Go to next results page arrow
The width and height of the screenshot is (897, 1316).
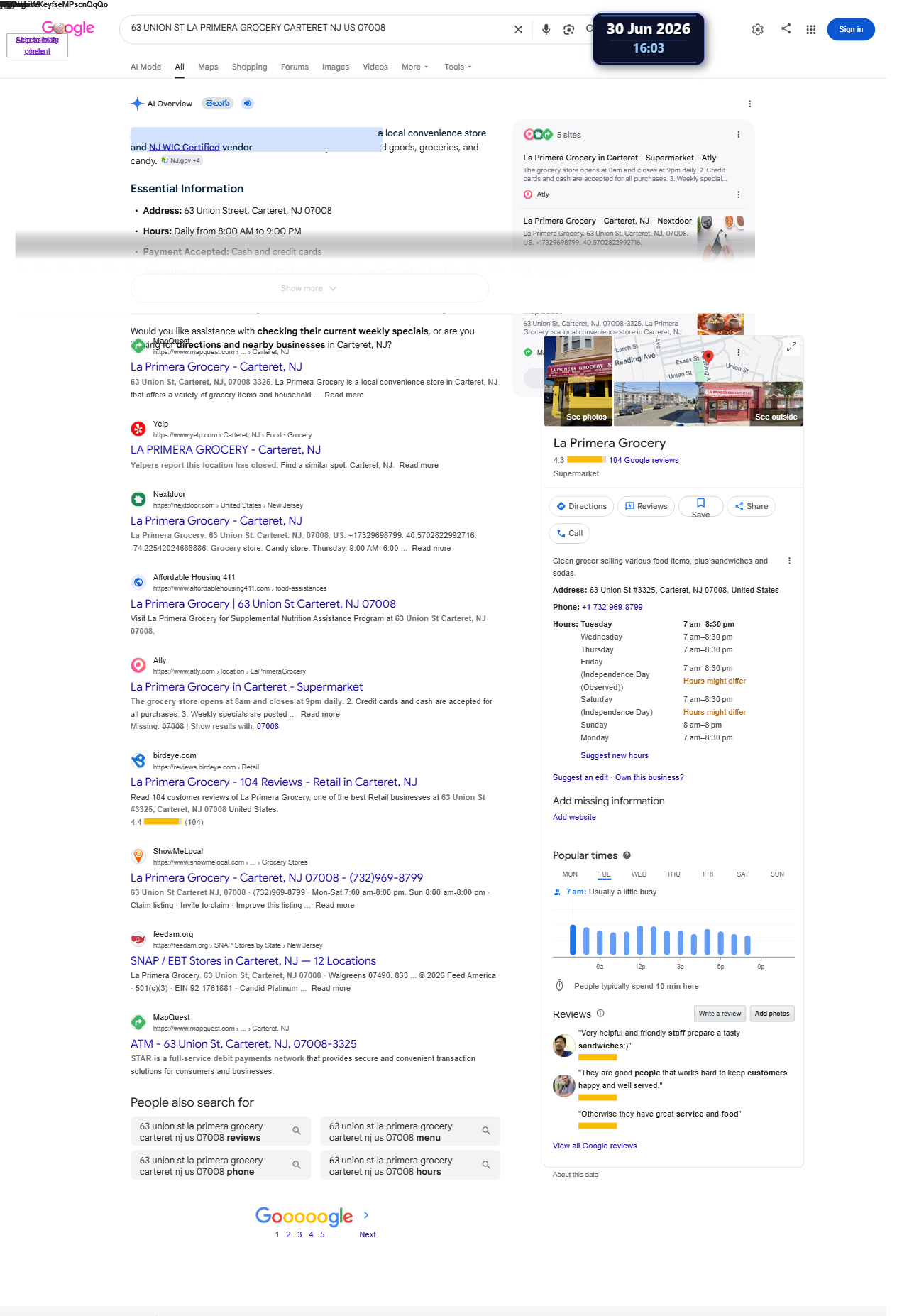click(366, 1215)
